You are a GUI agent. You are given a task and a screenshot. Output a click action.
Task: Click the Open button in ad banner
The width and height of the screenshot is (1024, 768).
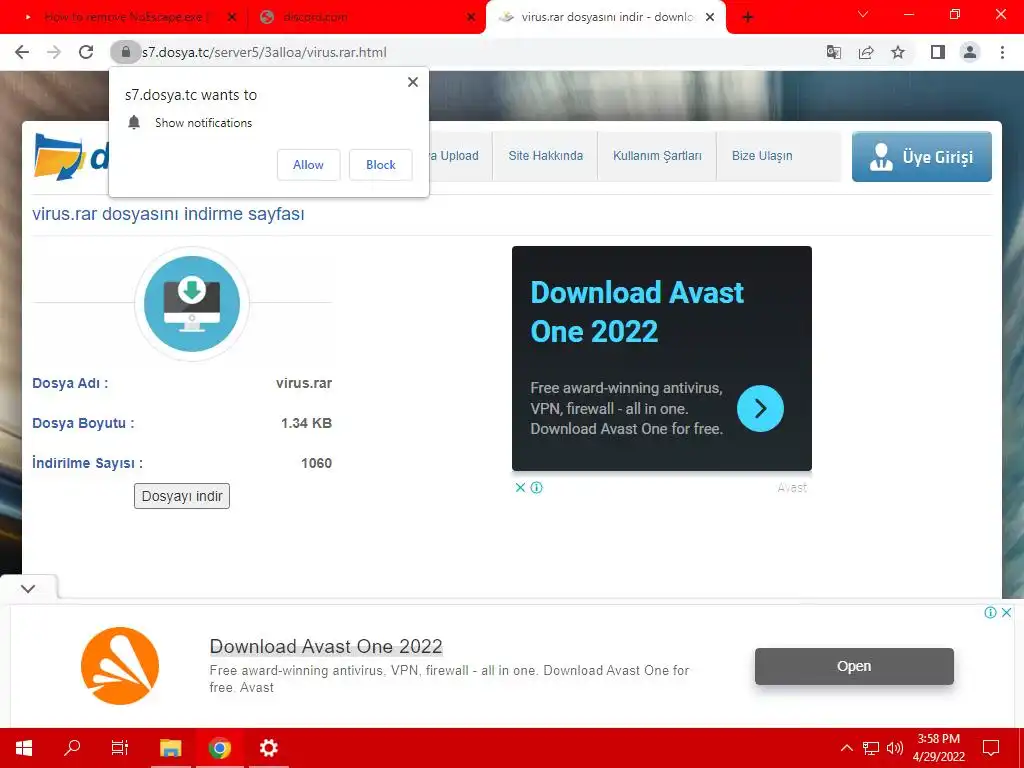854,666
